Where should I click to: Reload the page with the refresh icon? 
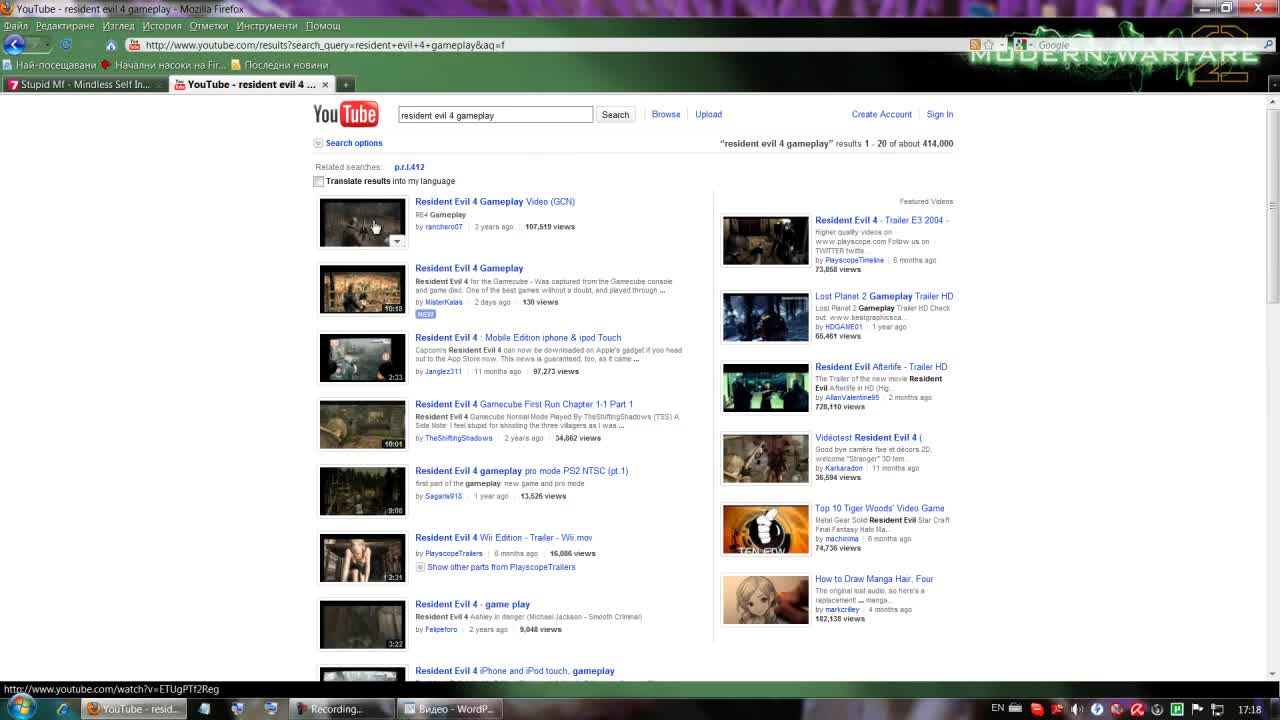point(67,45)
